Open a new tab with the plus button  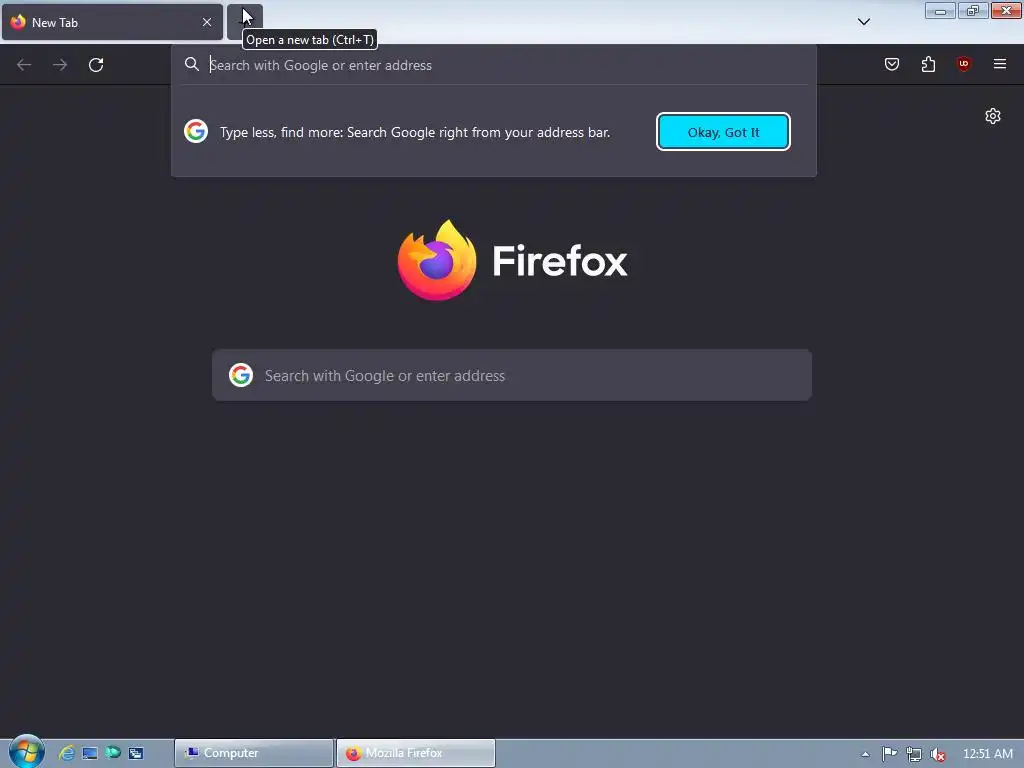(x=245, y=22)
